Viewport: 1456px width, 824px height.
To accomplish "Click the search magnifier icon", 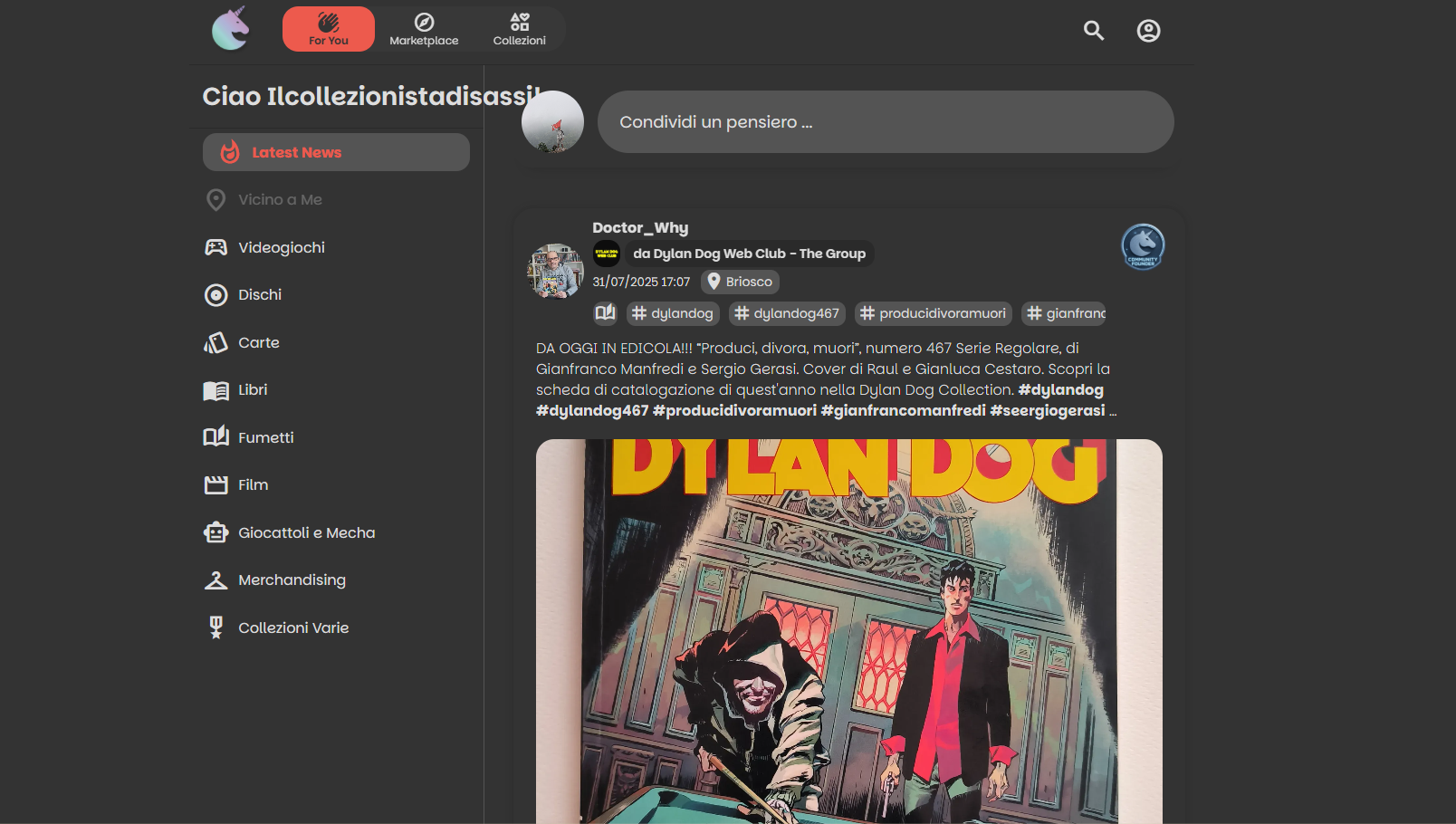I will [1094, 31].
